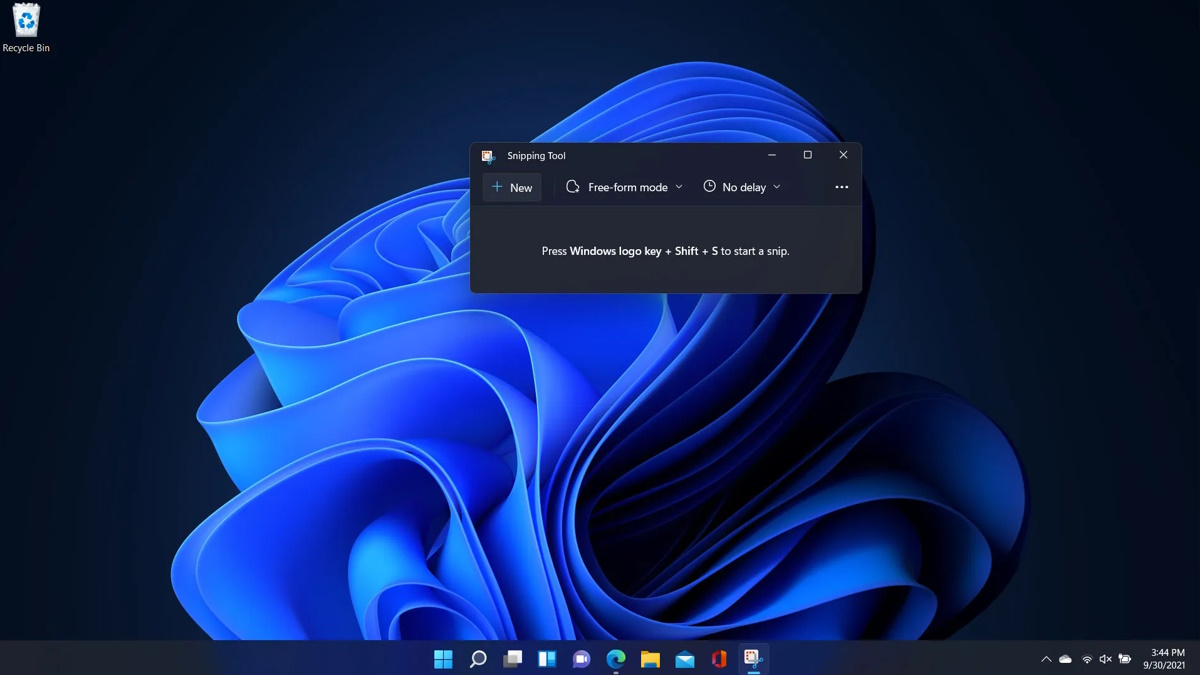Click the Wi-Fi network tray icon
Viewport: 1200px width, 675px height.
point(1087,660)
